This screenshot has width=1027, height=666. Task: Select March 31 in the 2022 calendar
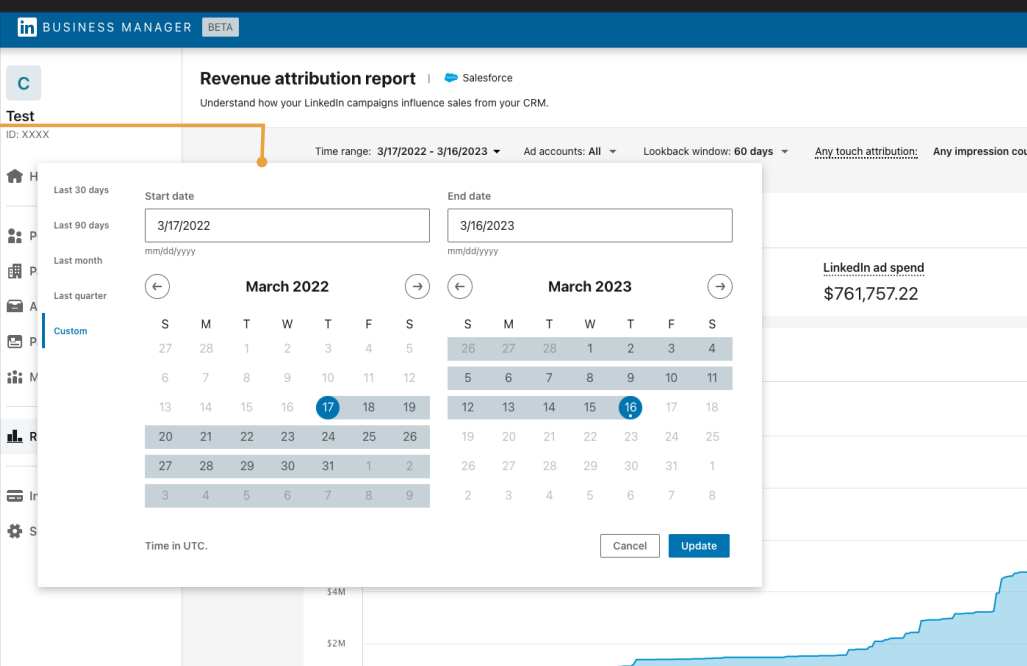pyautogui.click(x=327, y=466)
